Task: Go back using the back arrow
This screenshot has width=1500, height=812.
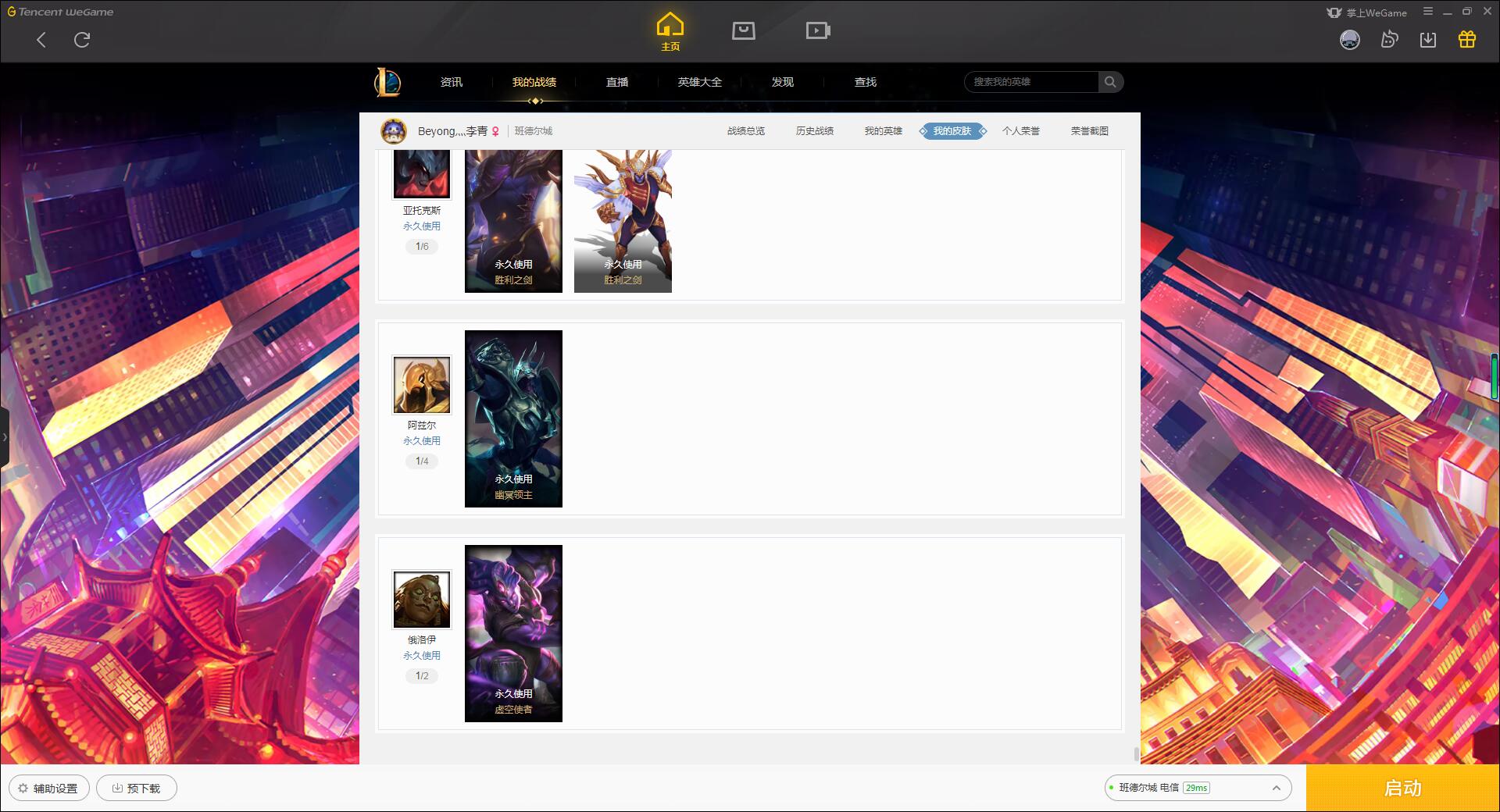Action: (41, 40)
